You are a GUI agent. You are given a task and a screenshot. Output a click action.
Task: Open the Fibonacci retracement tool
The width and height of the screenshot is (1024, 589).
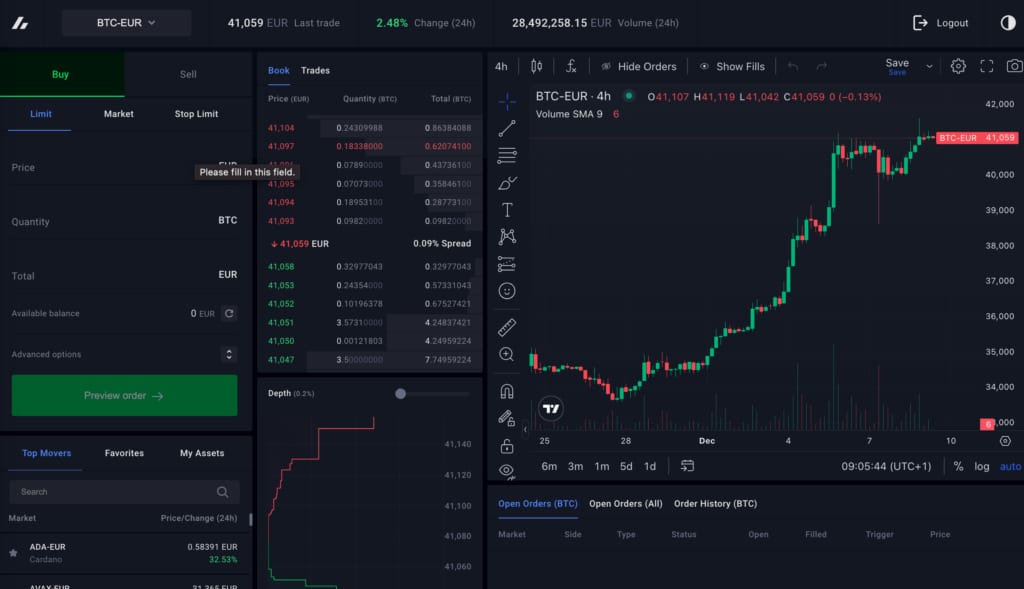[x=507, y=155]
